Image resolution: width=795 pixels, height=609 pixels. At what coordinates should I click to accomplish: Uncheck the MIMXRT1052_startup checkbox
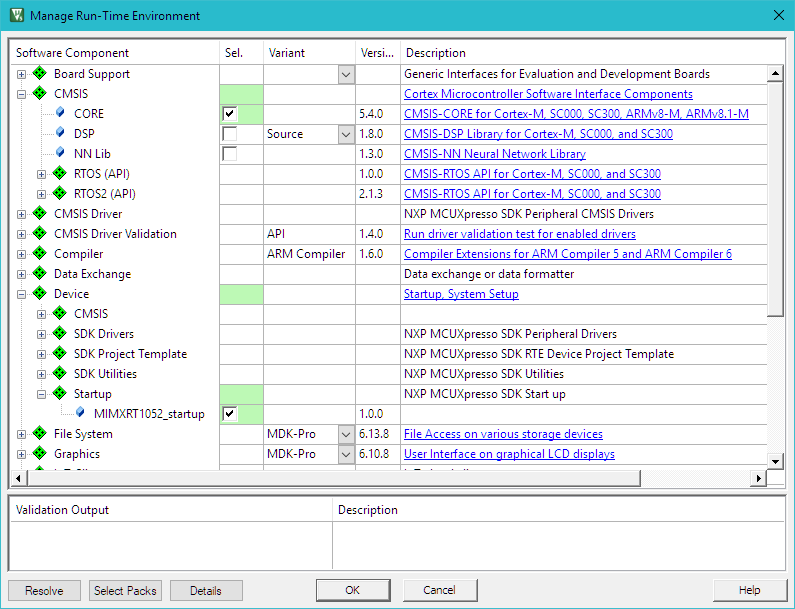[230, 414]
